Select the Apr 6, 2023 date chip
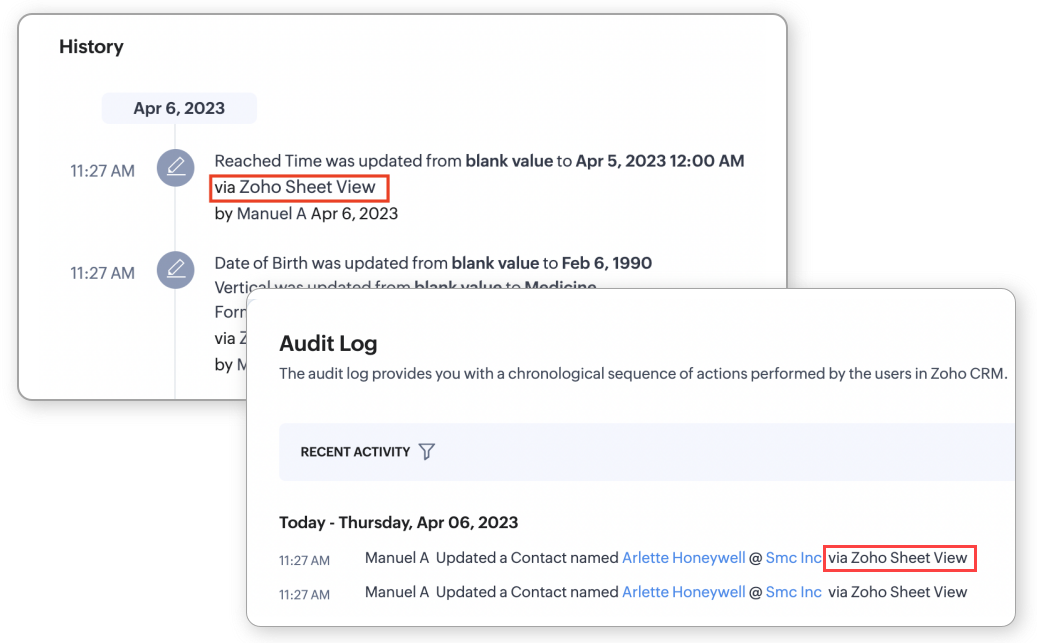This screenshot has height=643, width=1037. 179,108
